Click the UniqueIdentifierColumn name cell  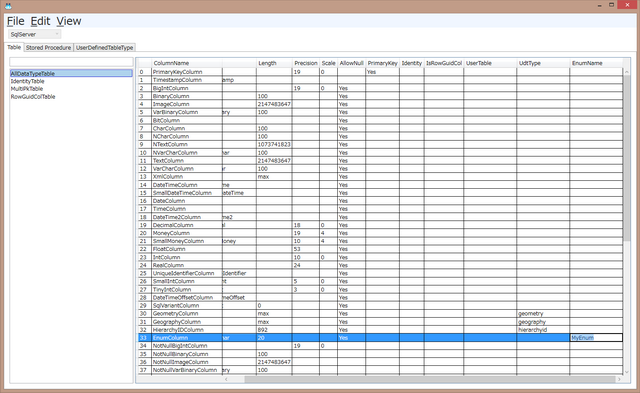pos(187,273)
